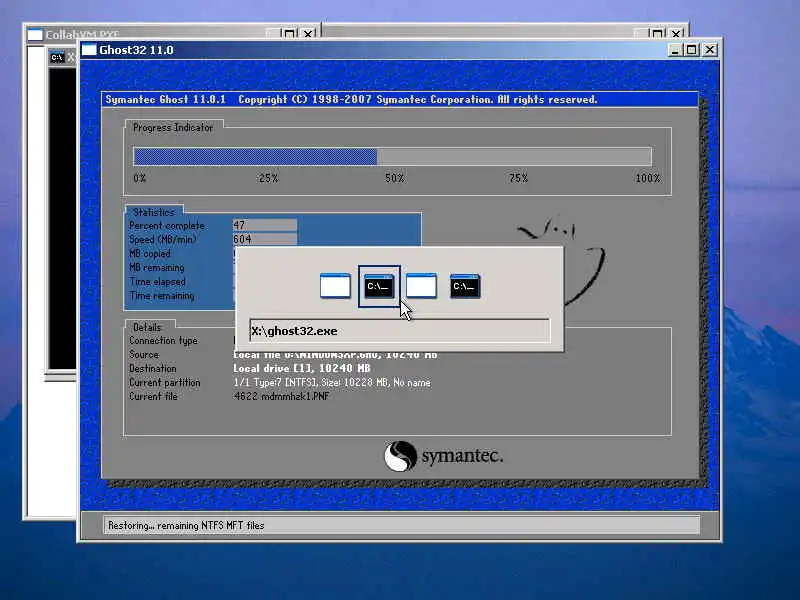The height and width of the screenshot is (600, 800).
Task: Click the C:\ console icon in the background window
Action: pyautogui.click(x=57, y=57)
